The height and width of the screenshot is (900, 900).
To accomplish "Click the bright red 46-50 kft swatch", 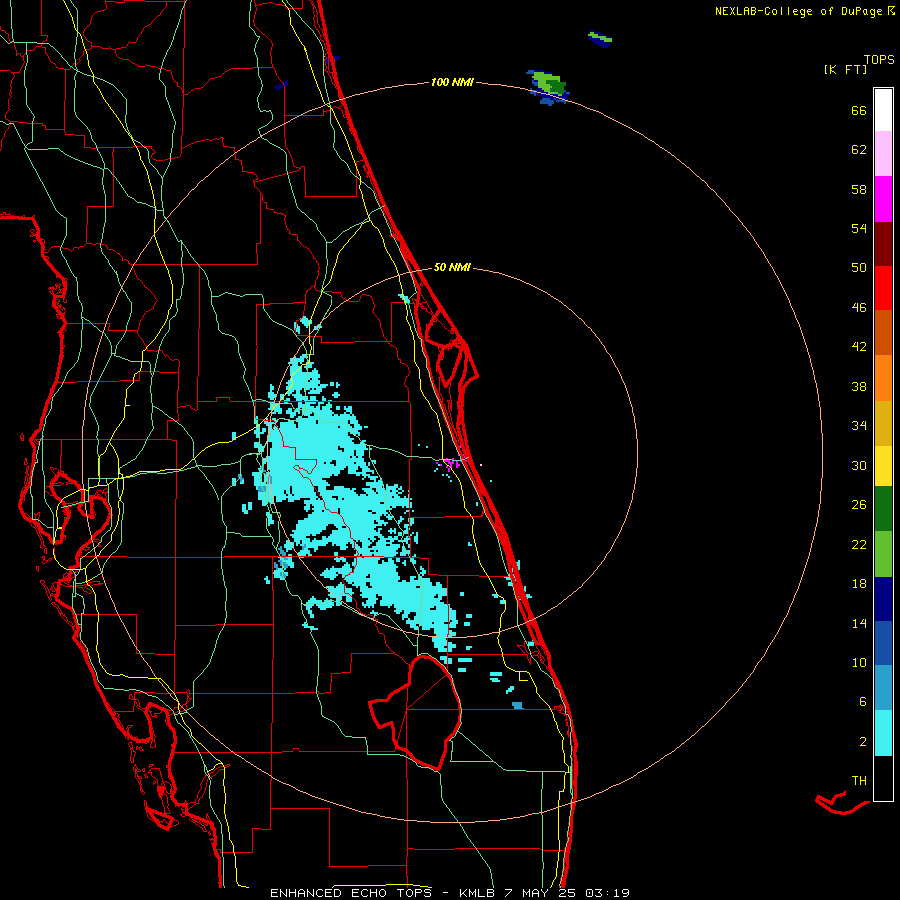I will (x=883, y=288).
